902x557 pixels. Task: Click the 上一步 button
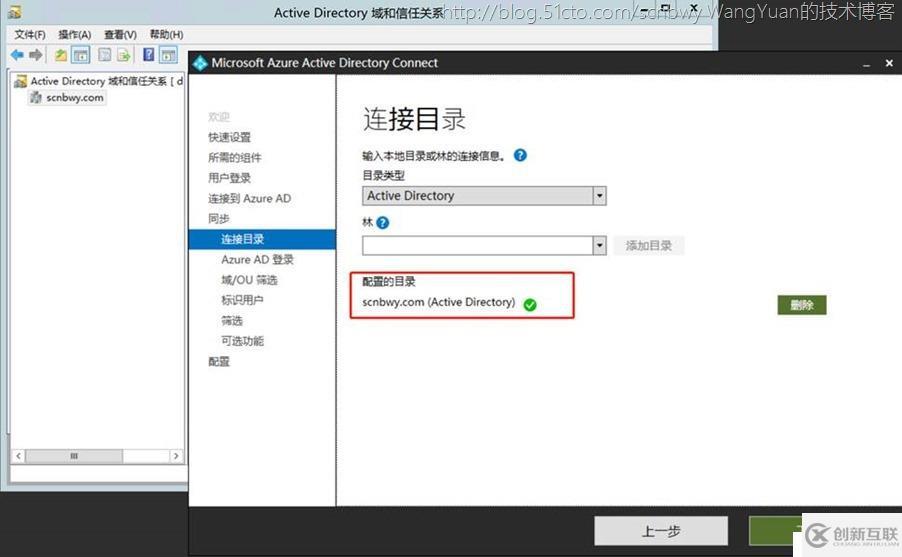click(x=660, y=531)
